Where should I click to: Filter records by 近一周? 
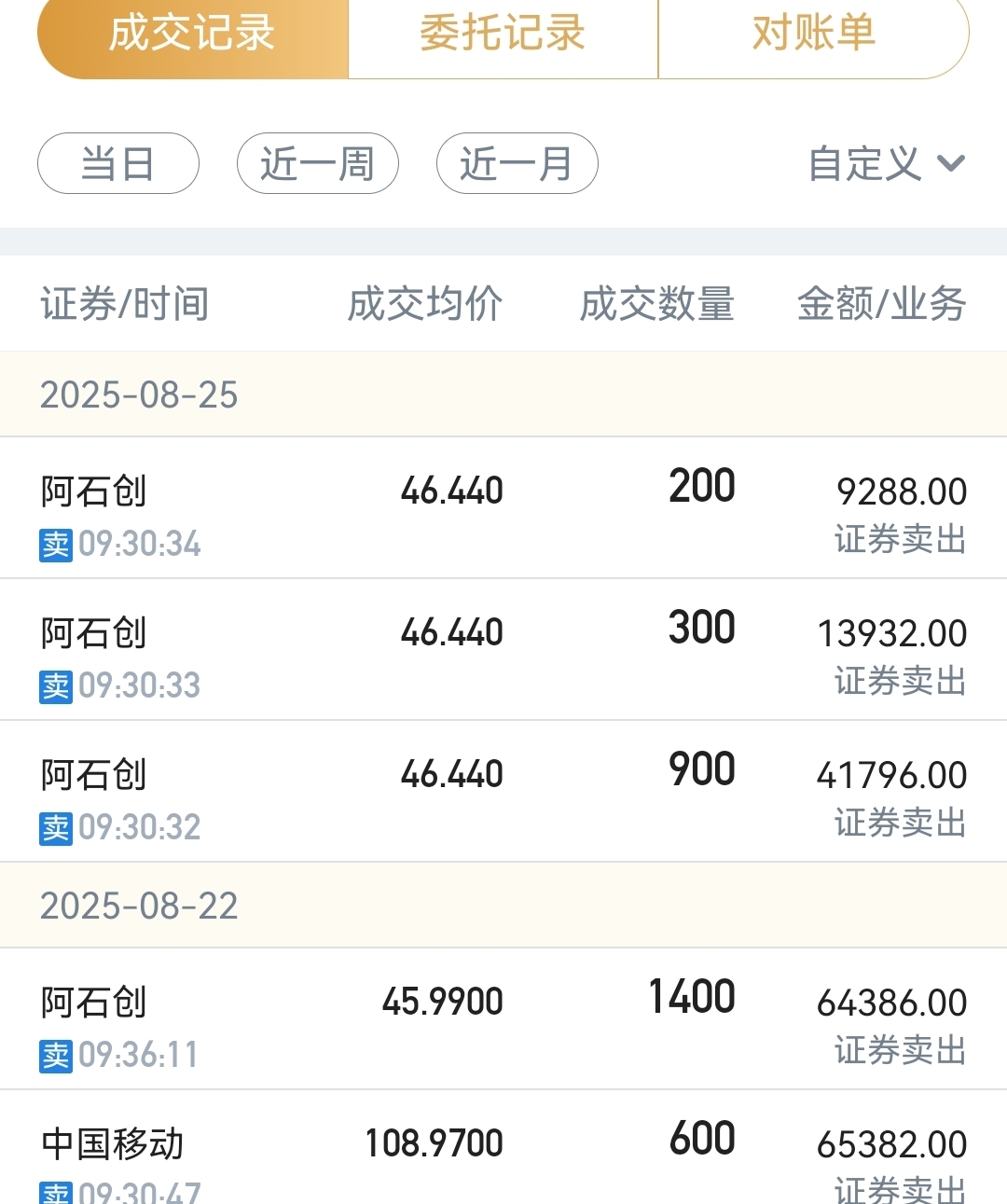[x=318, y=163]
